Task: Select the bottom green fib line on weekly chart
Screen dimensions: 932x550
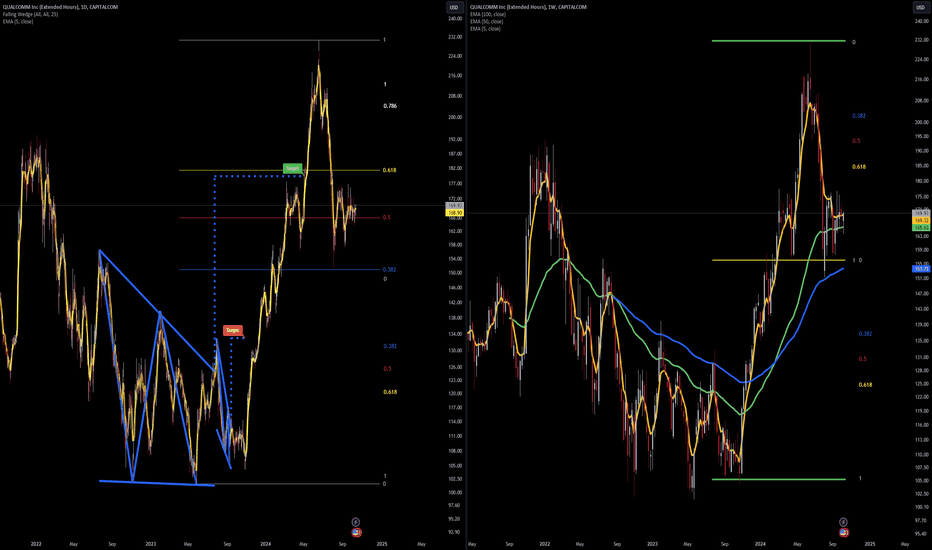Action: pyautogui.click(x=779, y=479)
